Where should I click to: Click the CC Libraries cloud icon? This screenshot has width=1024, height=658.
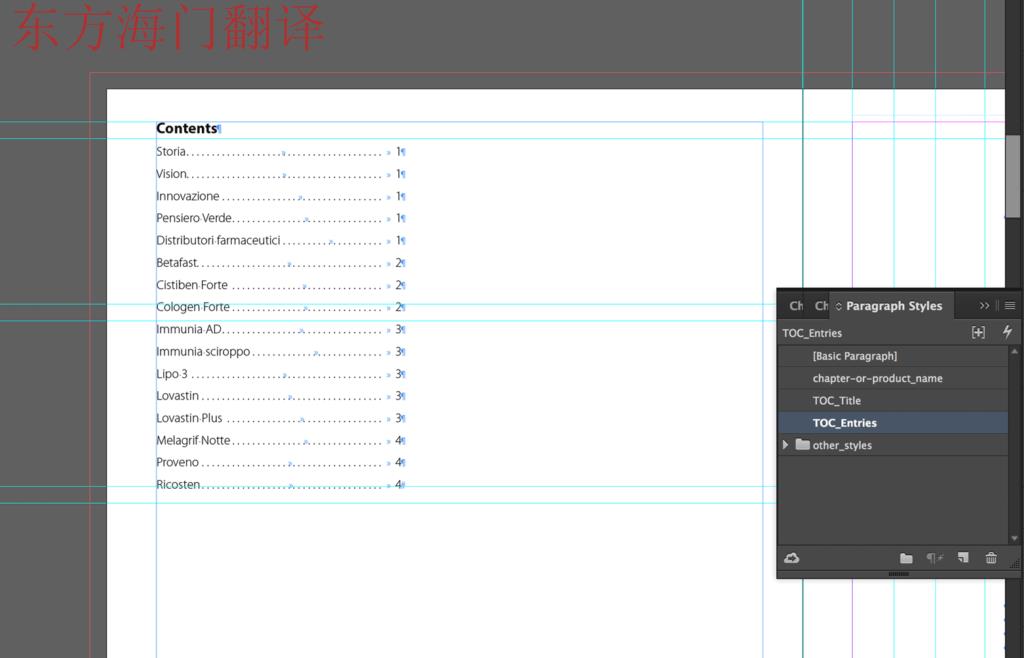792,558
